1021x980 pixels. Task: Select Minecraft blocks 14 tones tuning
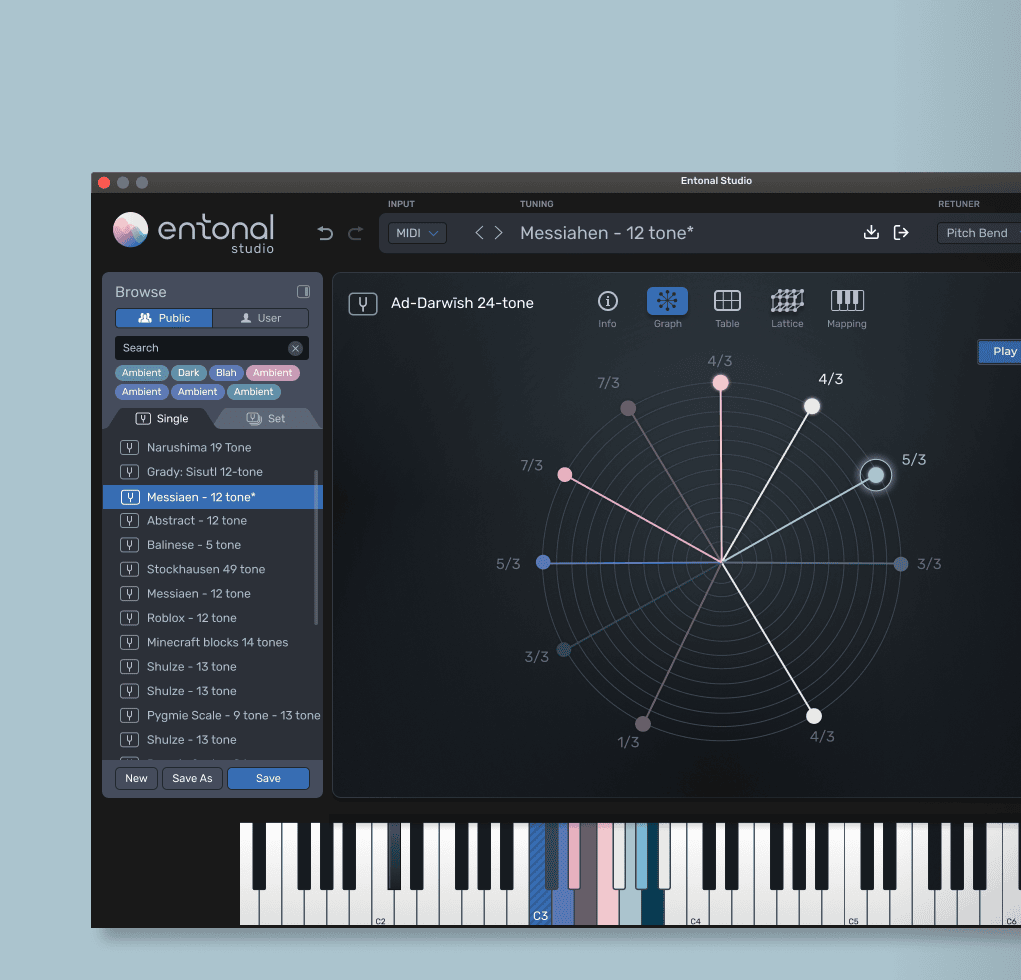[x=212, y=642]
